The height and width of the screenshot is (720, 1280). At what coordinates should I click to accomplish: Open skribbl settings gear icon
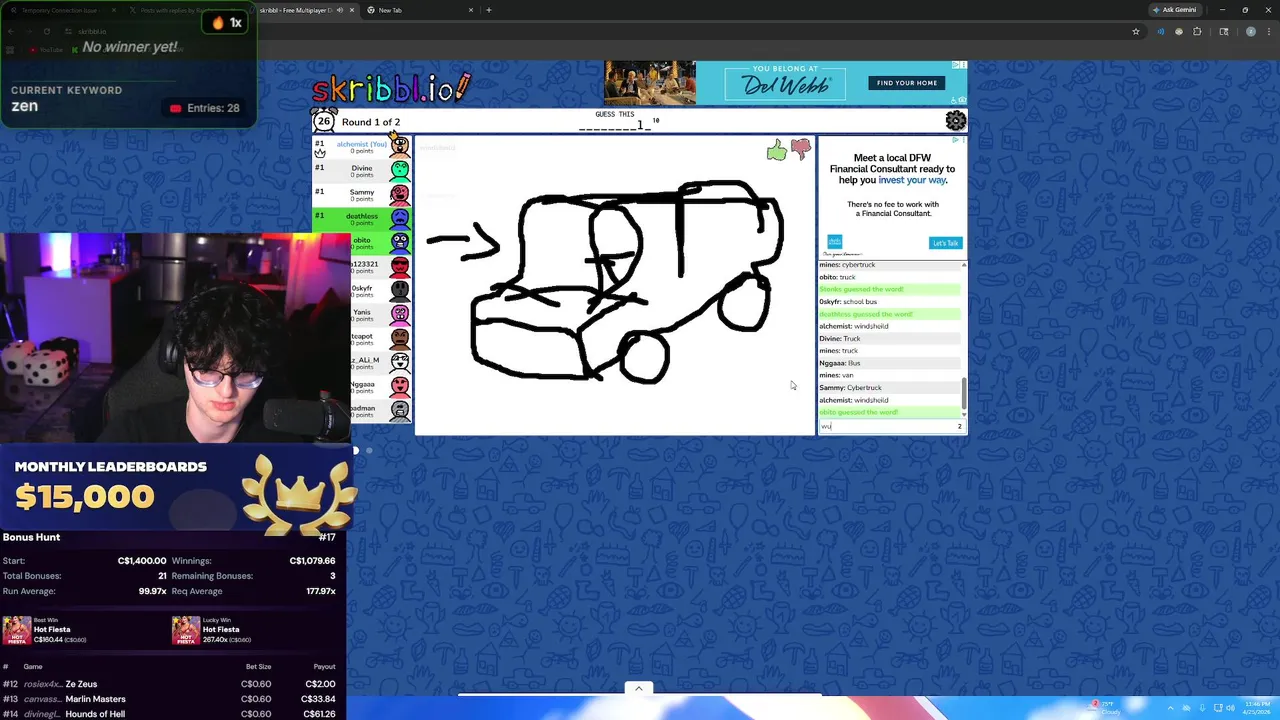tap(956, 121)
